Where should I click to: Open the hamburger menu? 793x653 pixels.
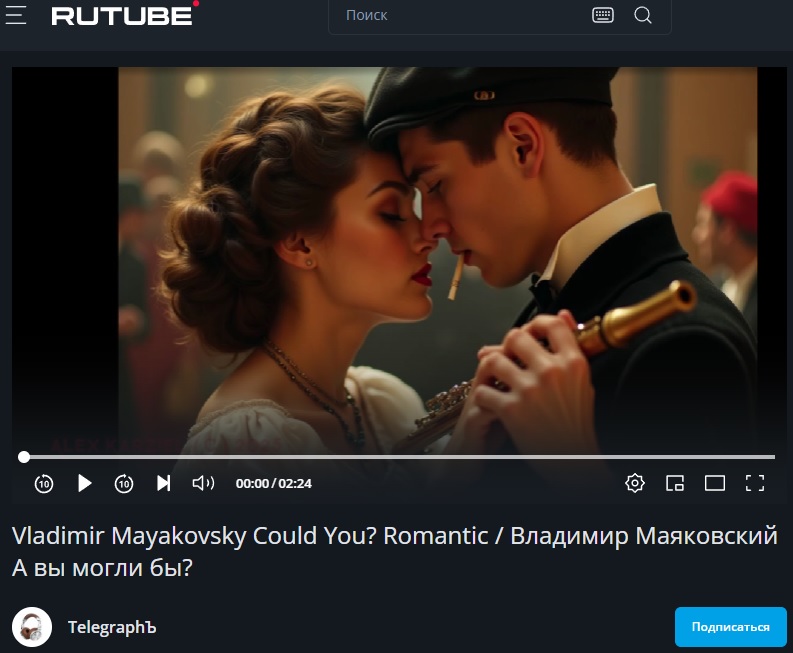(x=16, y=15)
